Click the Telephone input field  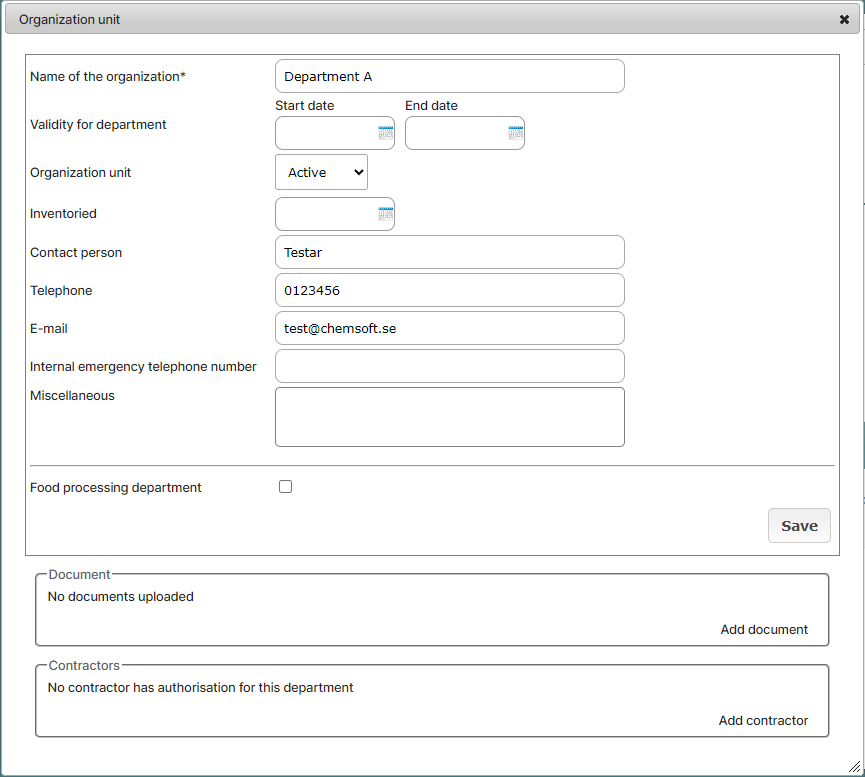coord(450,290)
